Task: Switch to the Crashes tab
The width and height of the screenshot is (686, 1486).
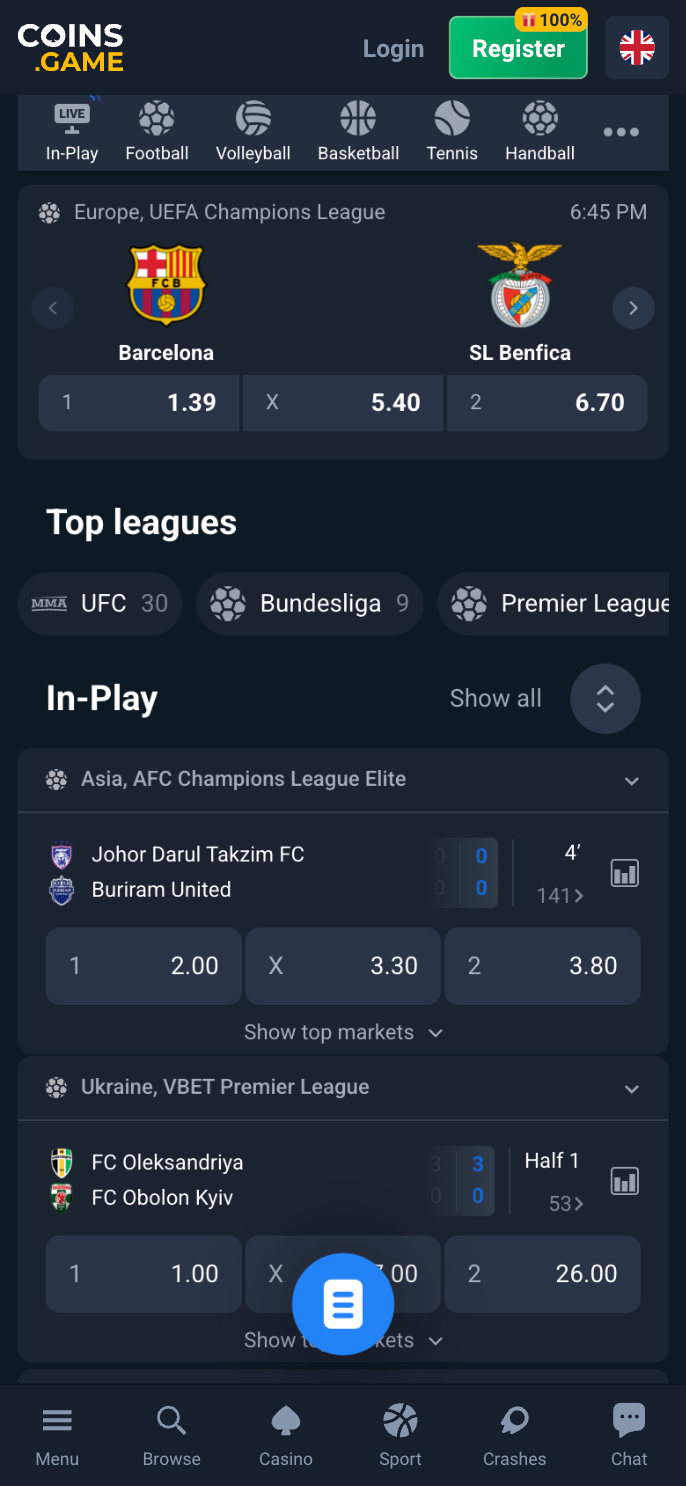Action: (x=514, y=1433)
